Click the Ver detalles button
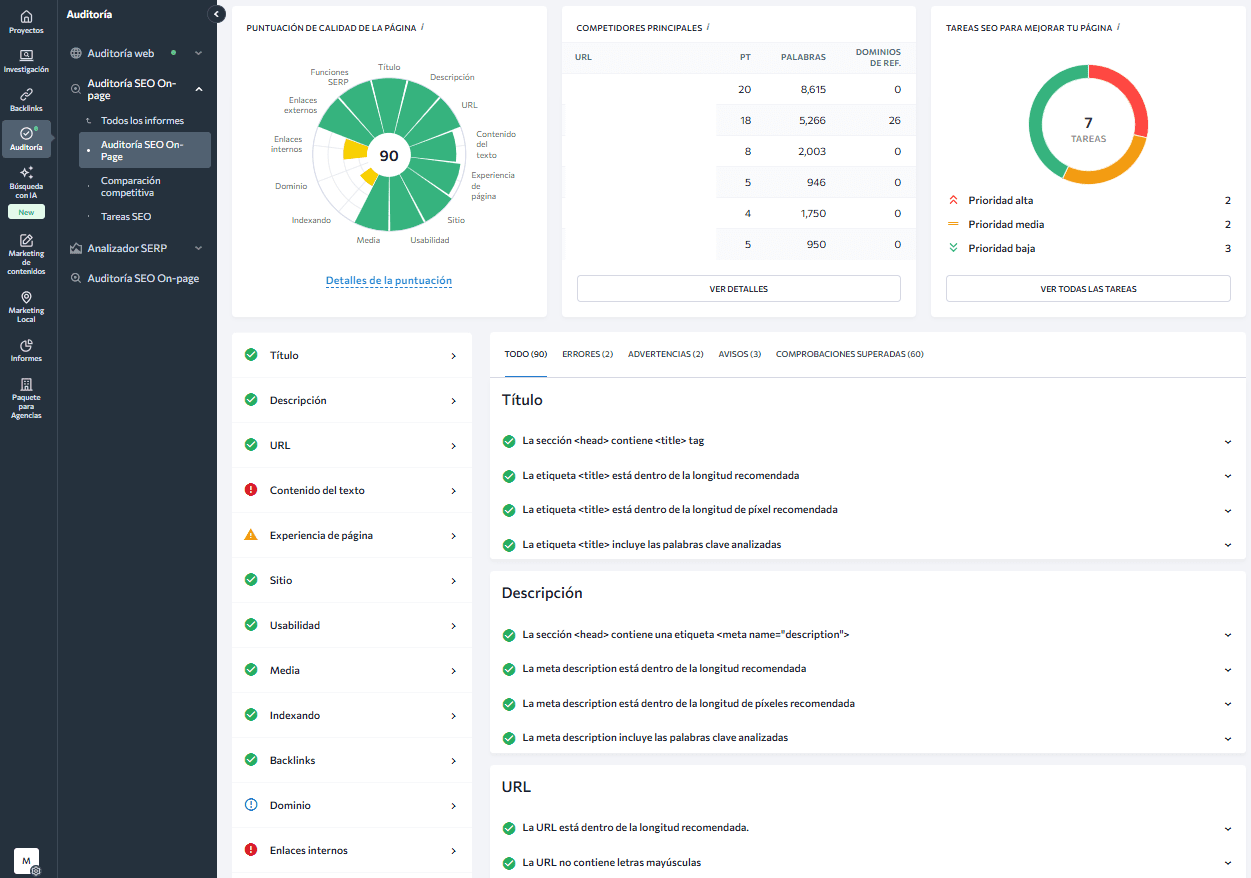The width and height of the screenshot is (1251, 878). [738, 289]
